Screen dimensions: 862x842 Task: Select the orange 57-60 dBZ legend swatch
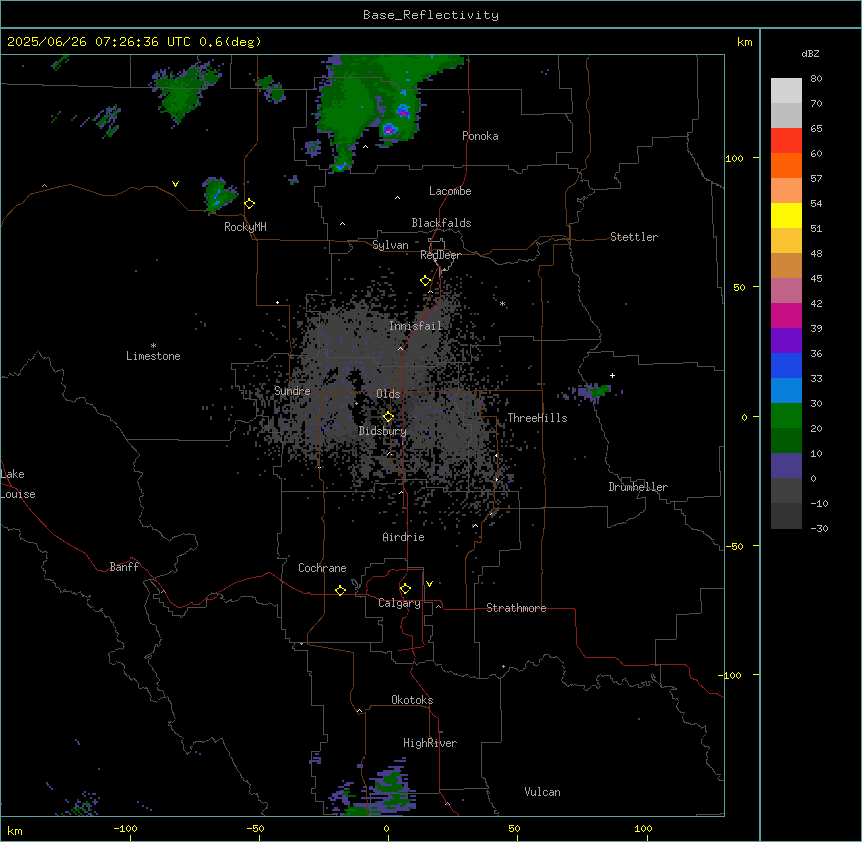point(786,165)
